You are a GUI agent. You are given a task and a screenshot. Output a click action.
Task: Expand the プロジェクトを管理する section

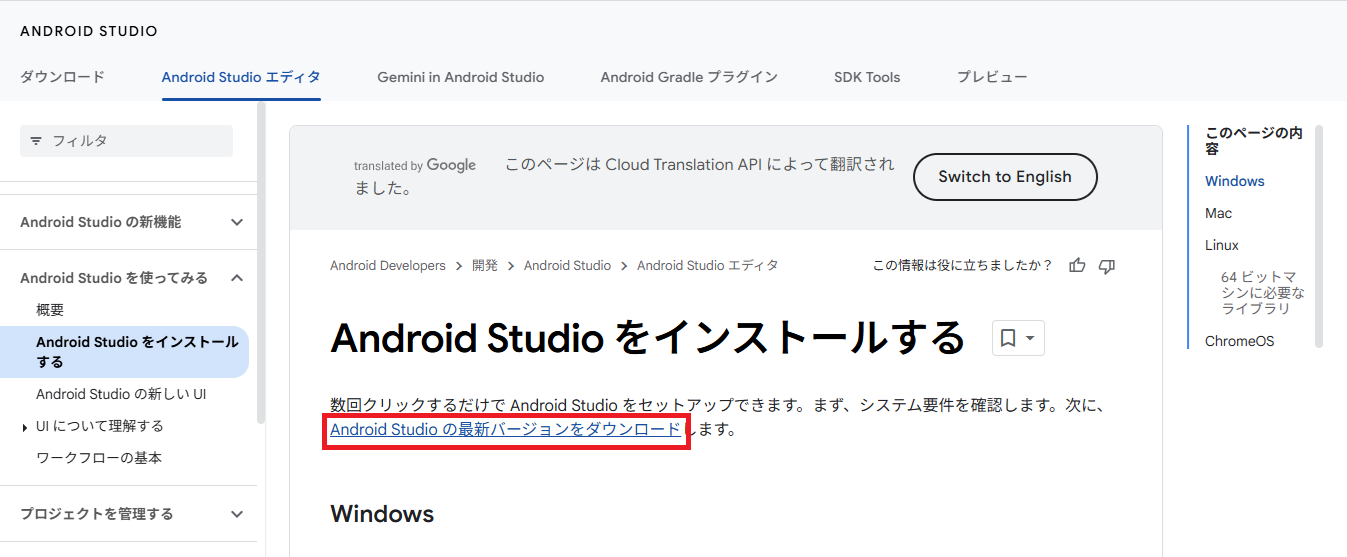(x=237, y=514)
